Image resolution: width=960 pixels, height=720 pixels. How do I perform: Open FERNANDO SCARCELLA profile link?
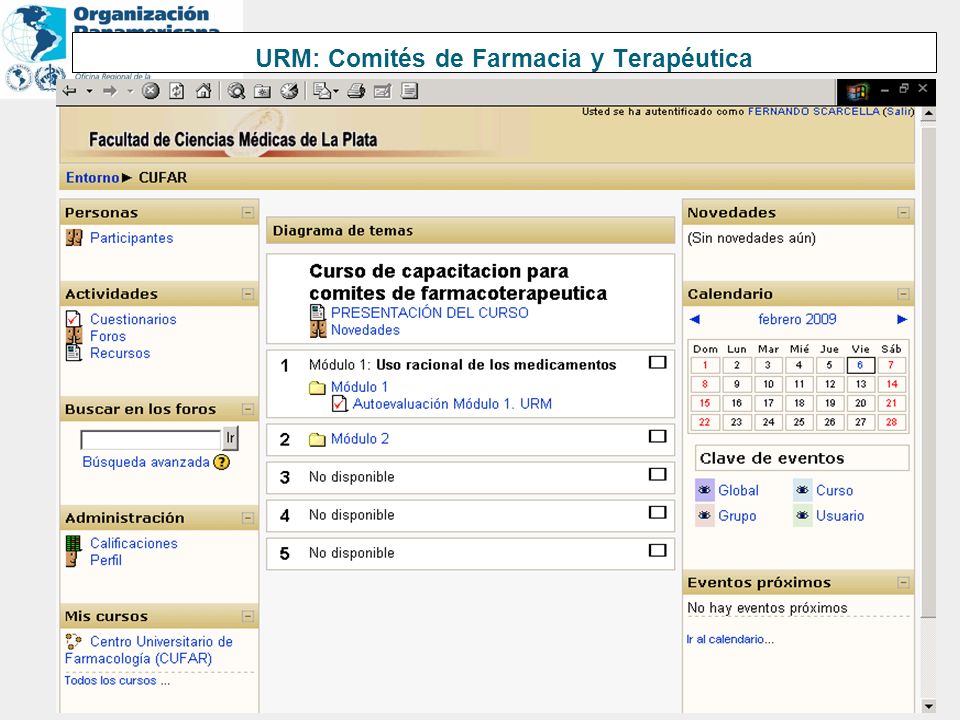[x=813, y=111]
